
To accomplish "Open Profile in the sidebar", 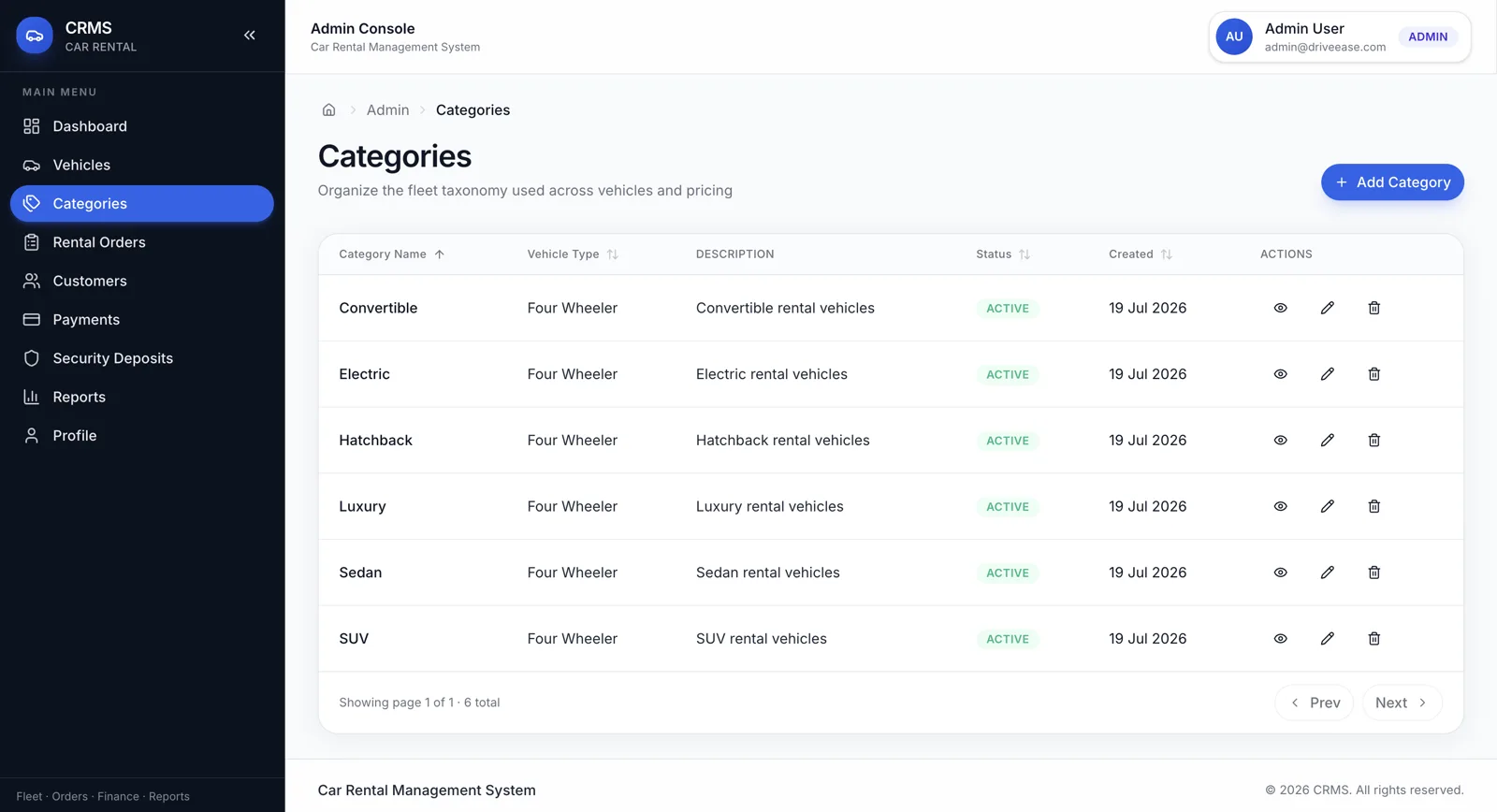I will [142, 436].
